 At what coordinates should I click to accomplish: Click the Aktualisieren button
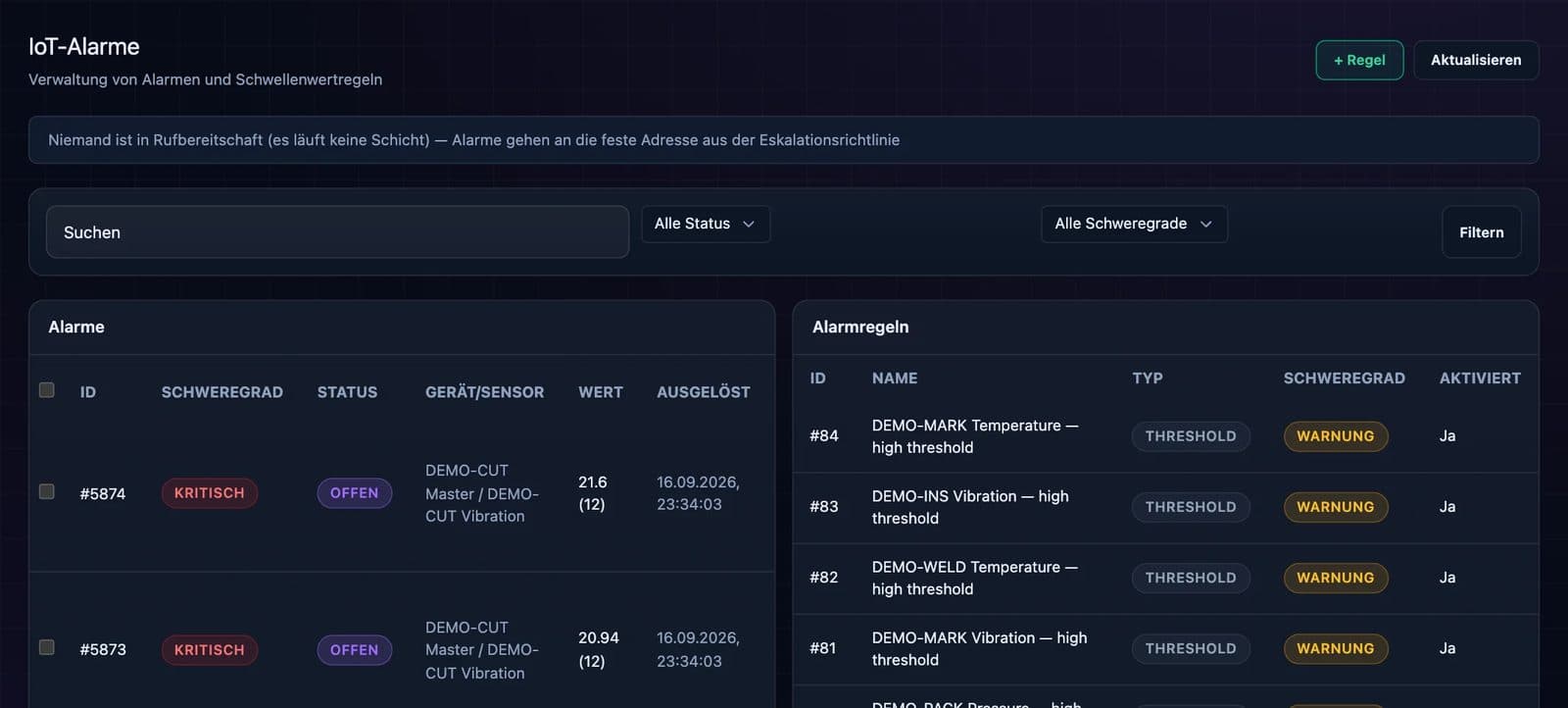[x=1476, y=60]
